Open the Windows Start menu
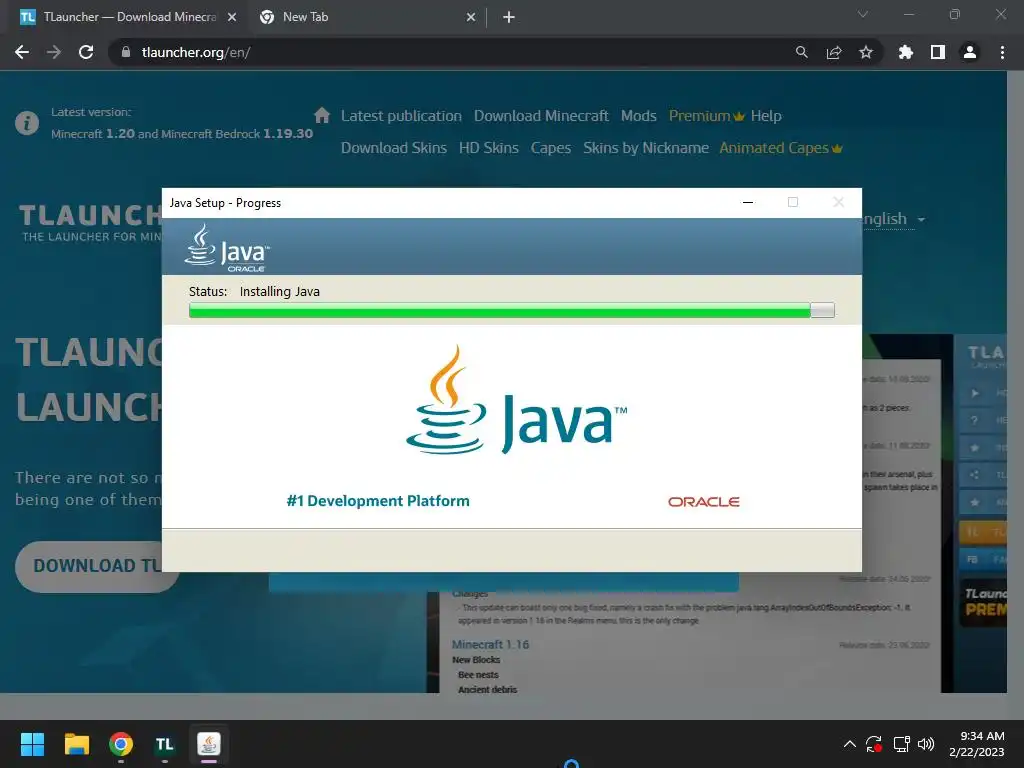The width and height of the screenshot is (1024, 768). [x=32, y=744]
